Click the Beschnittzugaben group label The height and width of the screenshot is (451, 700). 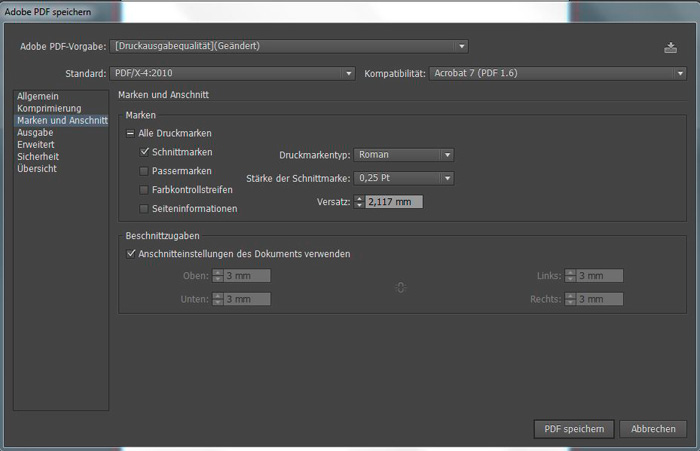[162, 235]
